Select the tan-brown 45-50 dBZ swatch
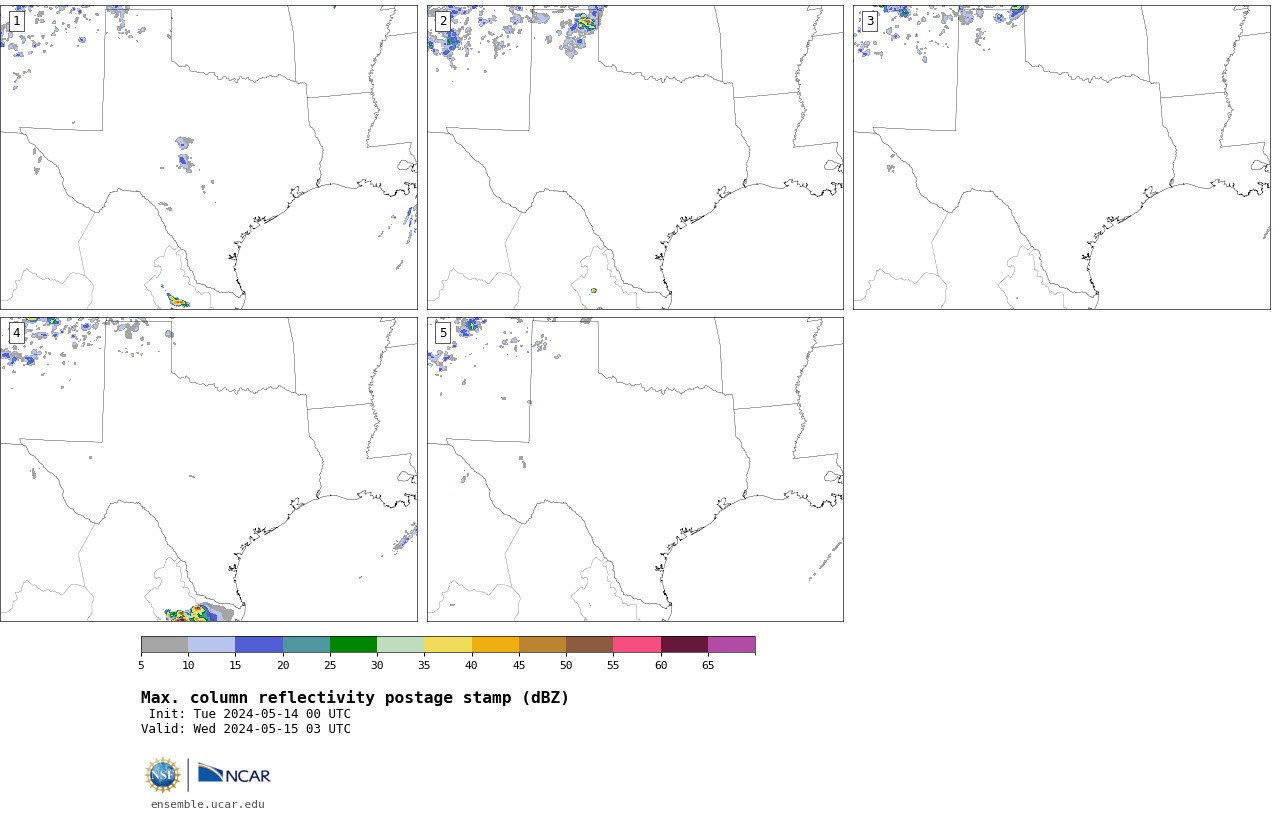Image resolution: width=1280 pixels, height=815 pixels. (x=542, y=644)
